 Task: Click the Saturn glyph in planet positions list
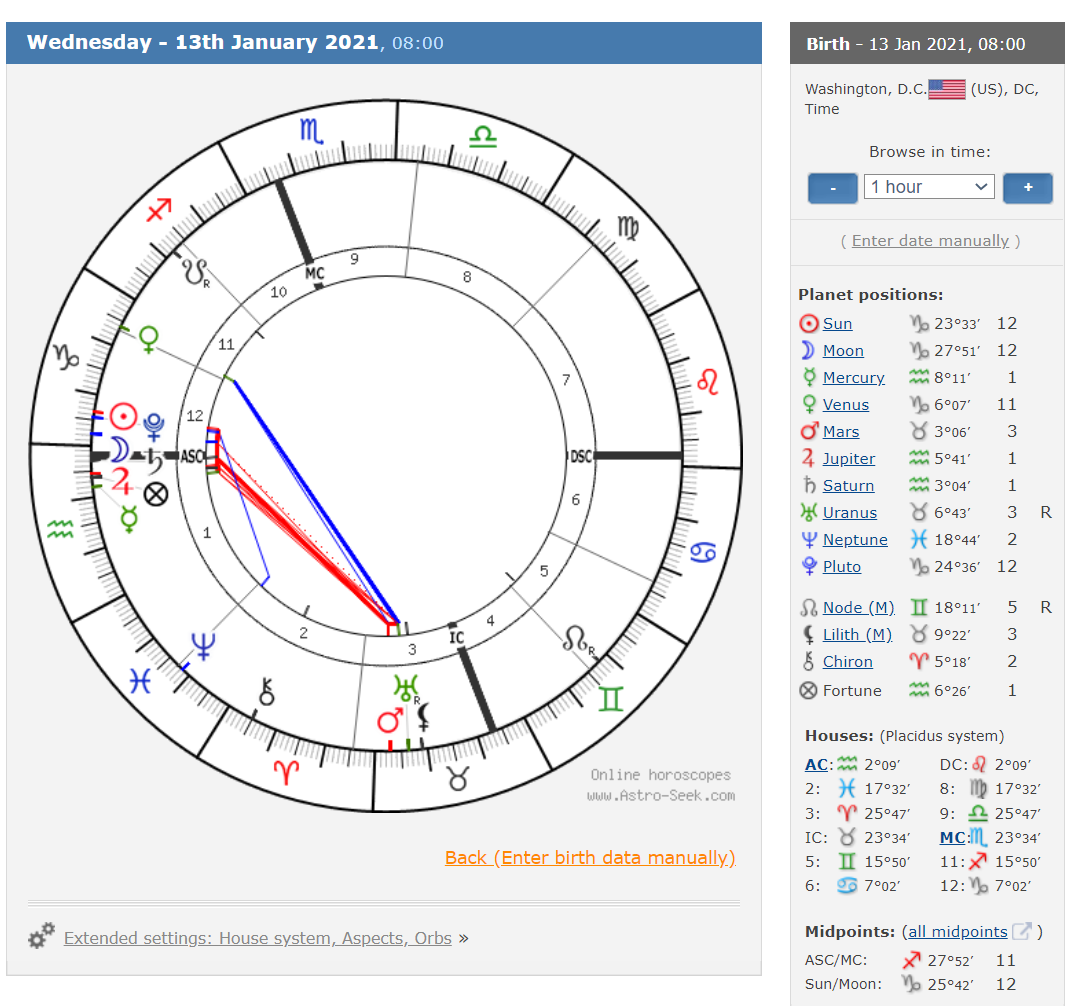coord(809,485)
